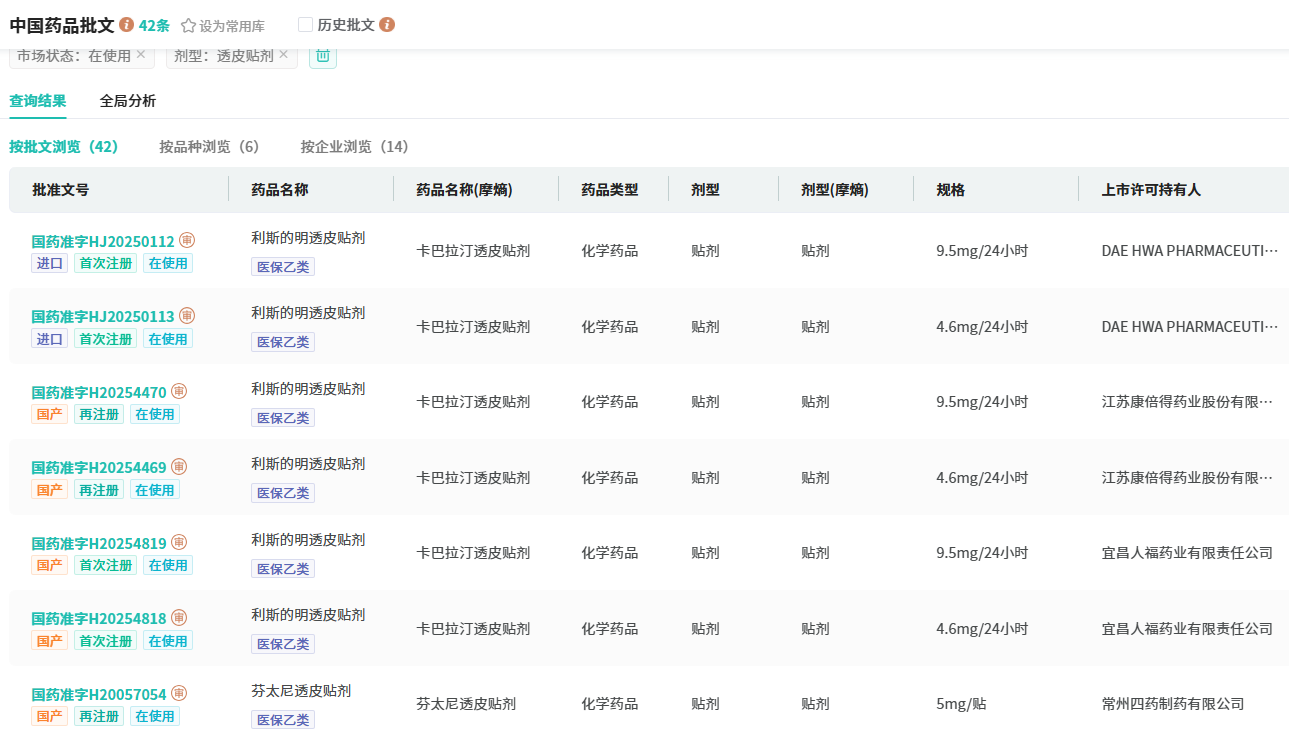The width and height of the screenshot is (1289, 740).
Task: Remove the 市场状态：在使用 filter tag
Action: [x=141, y=55]
